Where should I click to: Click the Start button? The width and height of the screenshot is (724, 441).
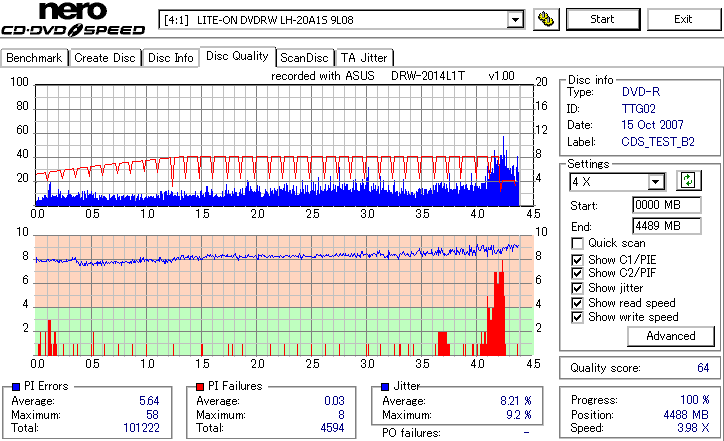pyautogui.click(x=603, y=19)
